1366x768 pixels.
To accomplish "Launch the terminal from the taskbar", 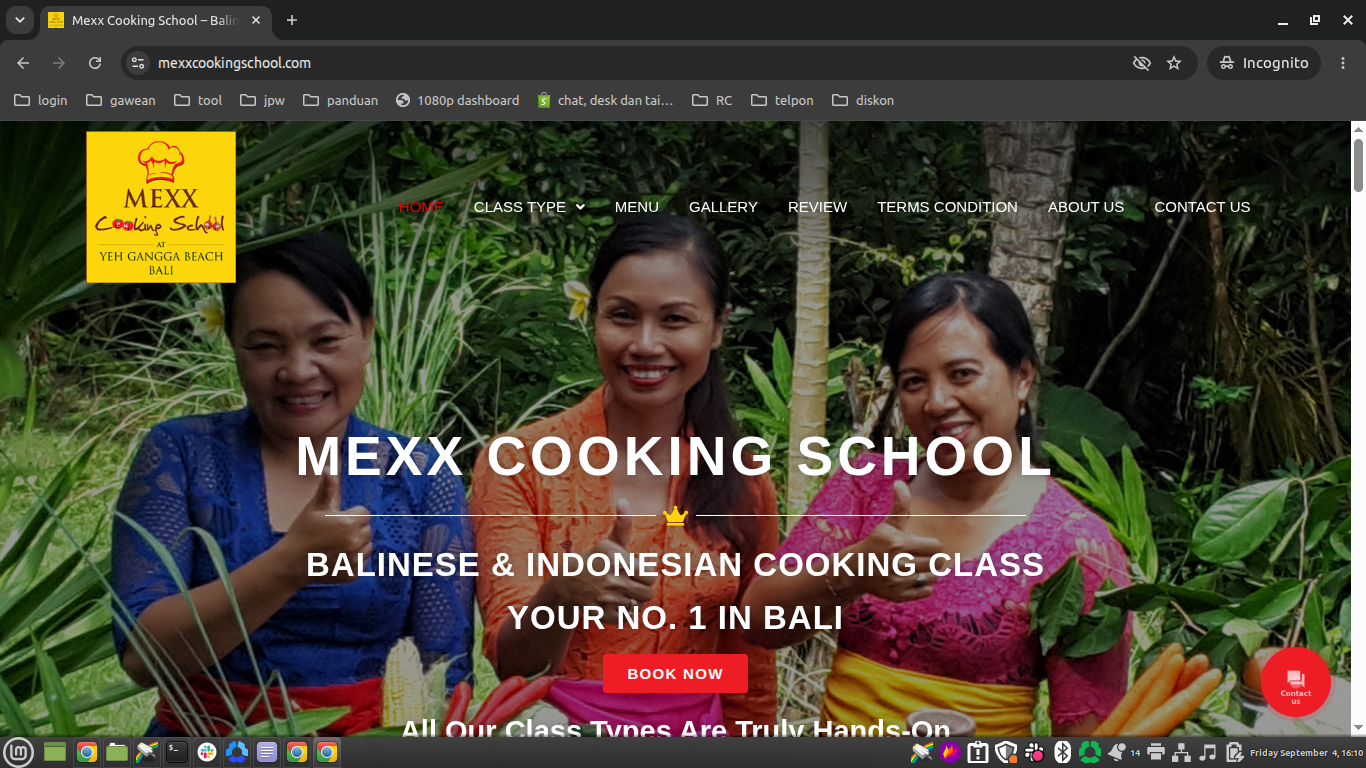I will pyautogui.click(x=177, y=752).
